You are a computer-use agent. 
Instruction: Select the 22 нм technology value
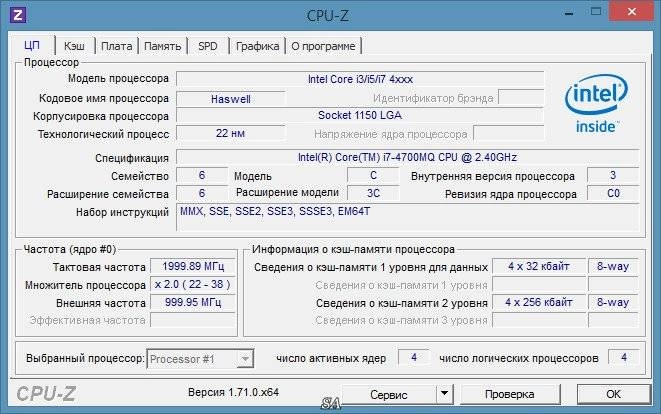pyautogui.click(x=231, y=133)
